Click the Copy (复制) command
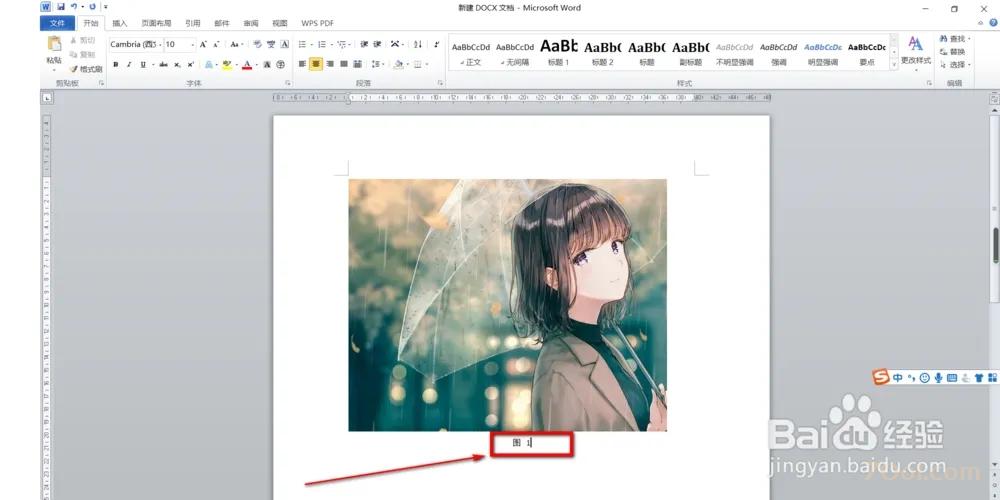 click(83, 54)
